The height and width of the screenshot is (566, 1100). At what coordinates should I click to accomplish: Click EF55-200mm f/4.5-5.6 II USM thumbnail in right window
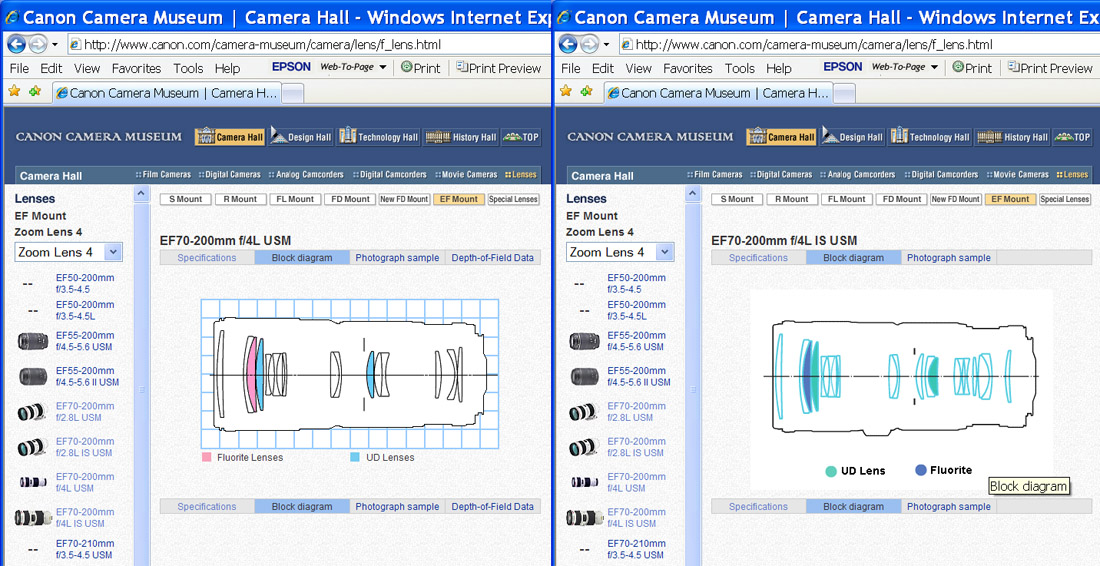[x=584, y=377]
